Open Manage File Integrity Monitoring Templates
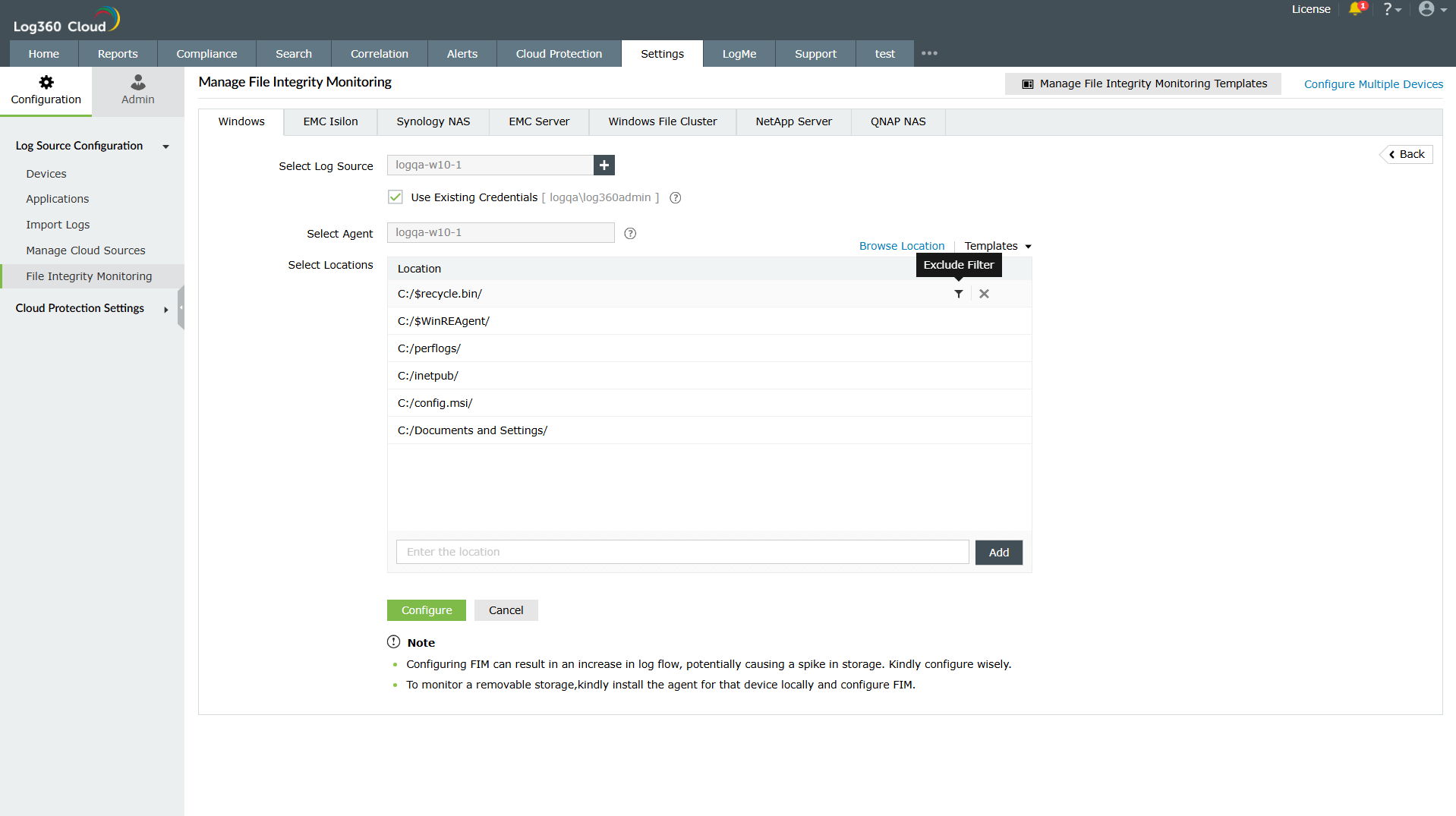Viewport: 1456px width, 816px height. click(1143, 83)
